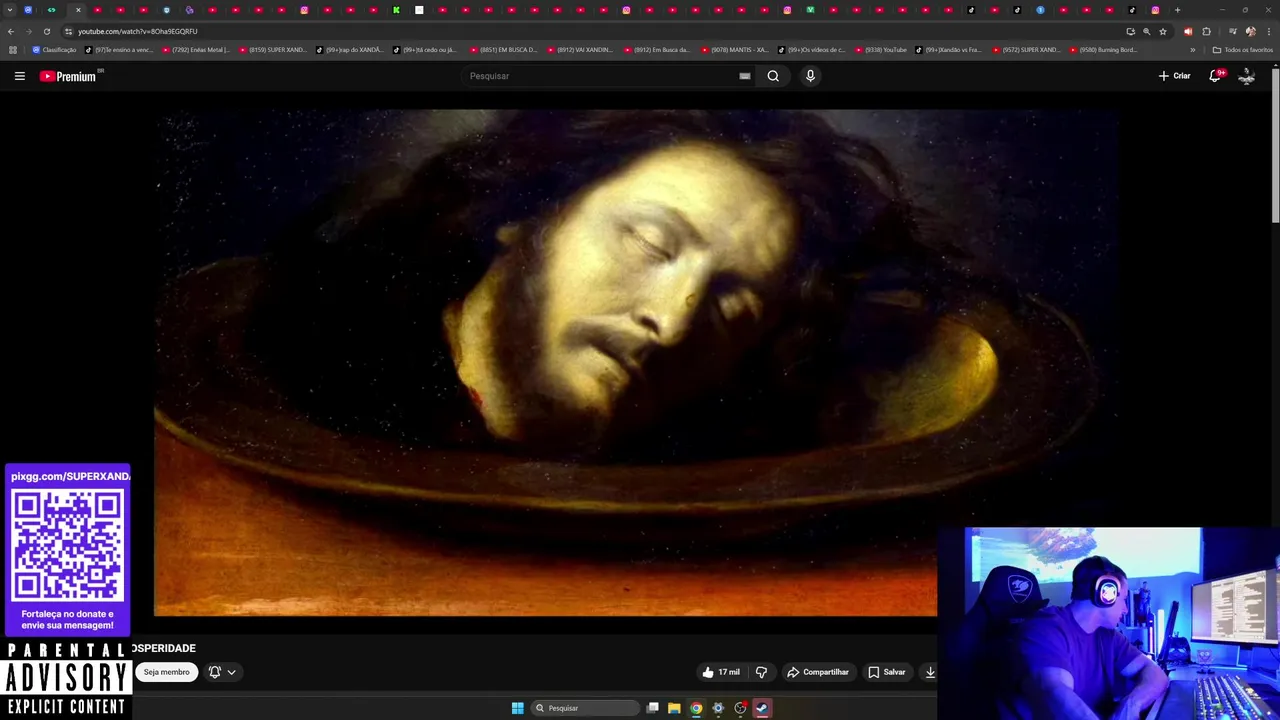The image size is (1280, 720).
Task: Open the on-screen keyboard in search box
Action: click(x=745, y=76)
